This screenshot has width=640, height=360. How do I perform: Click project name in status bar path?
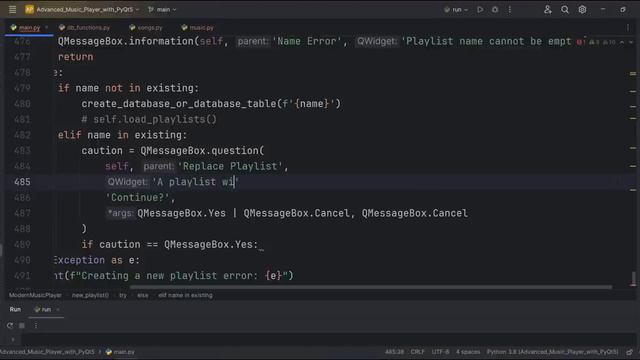pyautogui.click(x=47, y=352)
